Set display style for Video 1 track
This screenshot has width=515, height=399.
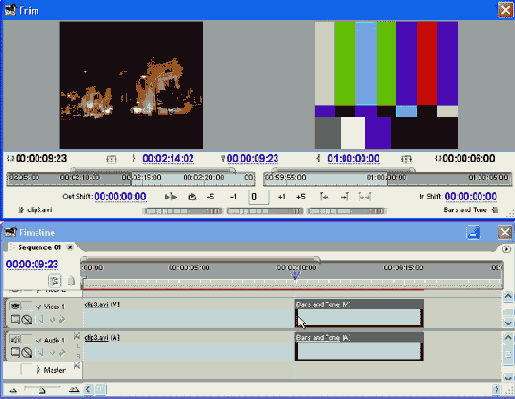click(15, 319)
